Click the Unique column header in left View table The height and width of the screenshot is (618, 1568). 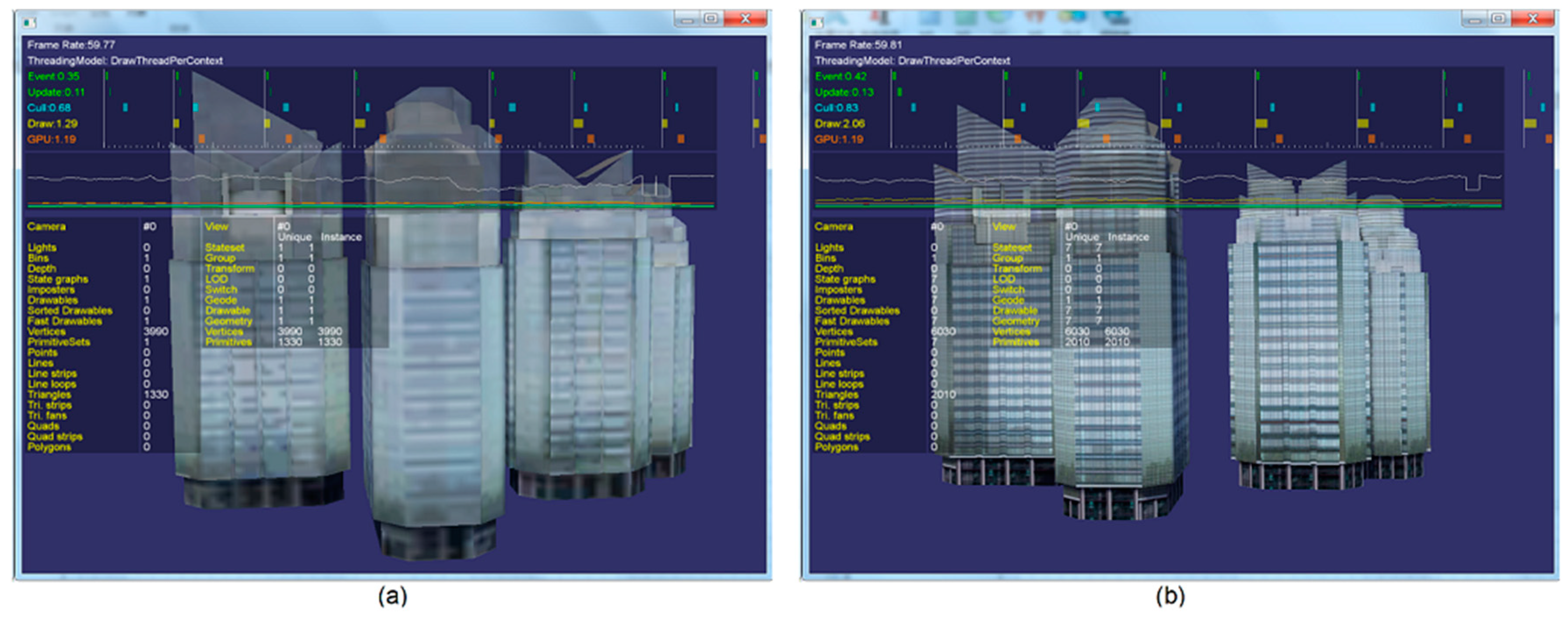tap(295, 237)
